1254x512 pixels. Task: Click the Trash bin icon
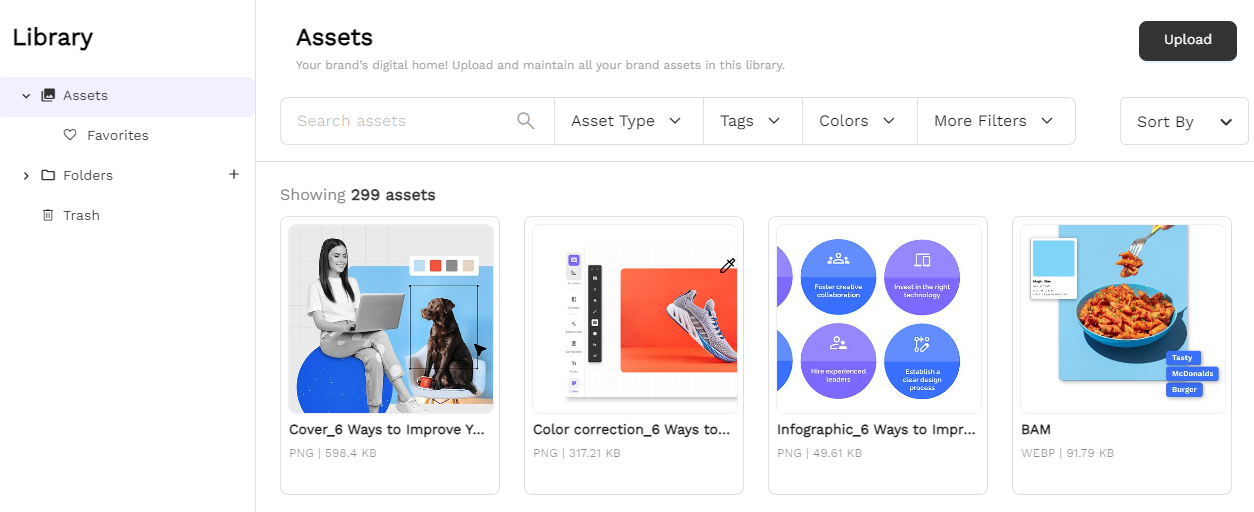(47, 215)
